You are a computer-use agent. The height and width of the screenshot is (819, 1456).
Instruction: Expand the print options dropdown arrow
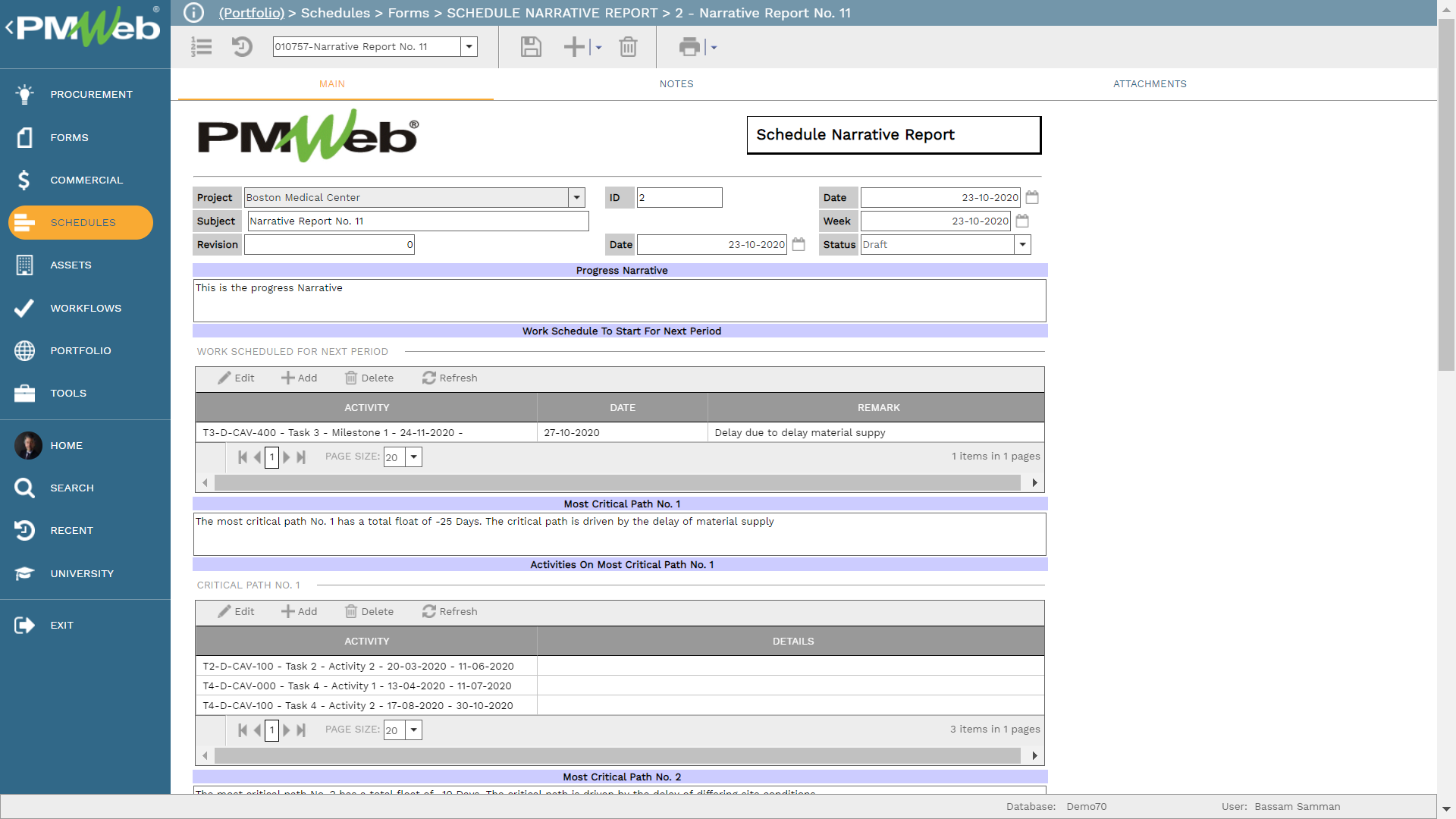[714, 48]
